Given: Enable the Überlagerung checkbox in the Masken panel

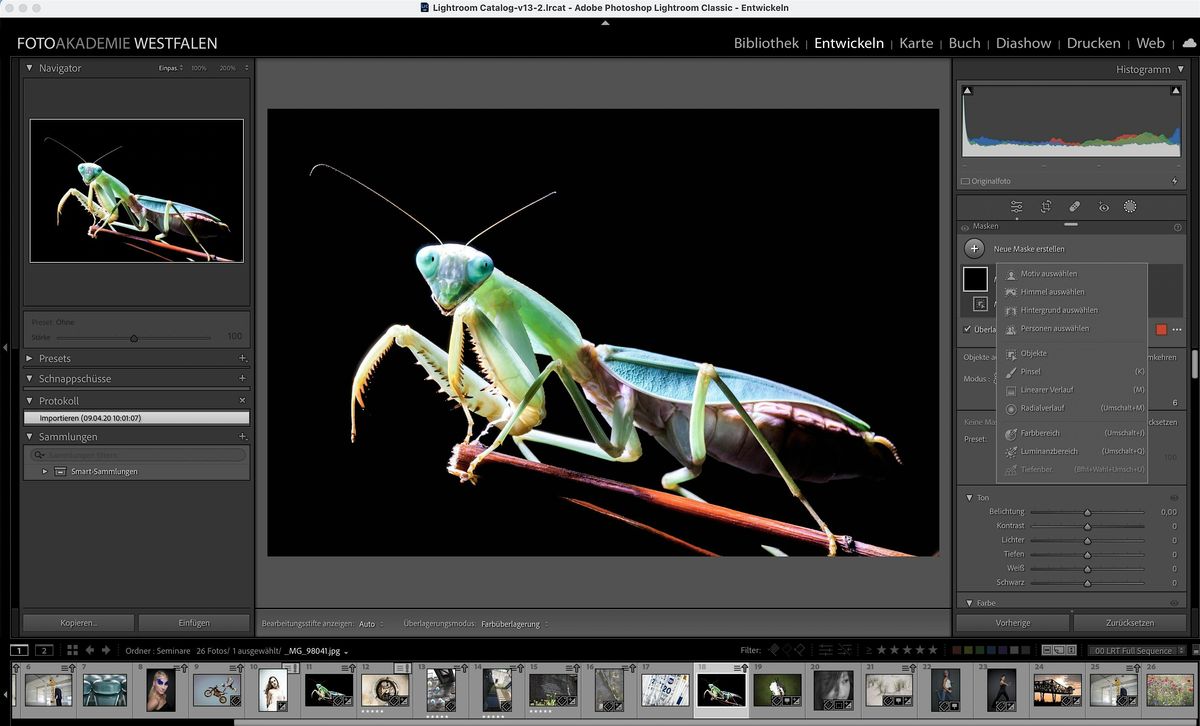Looking at the screenshot, I should [968, 330].
